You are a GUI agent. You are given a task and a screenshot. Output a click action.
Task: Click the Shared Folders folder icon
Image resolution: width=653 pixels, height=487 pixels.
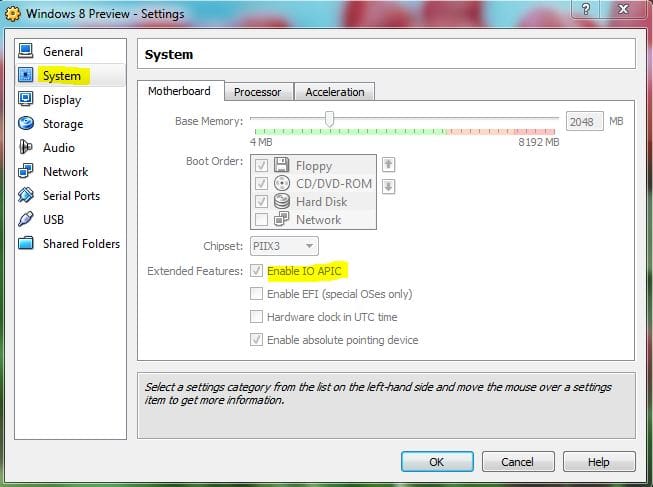[26, 243]
